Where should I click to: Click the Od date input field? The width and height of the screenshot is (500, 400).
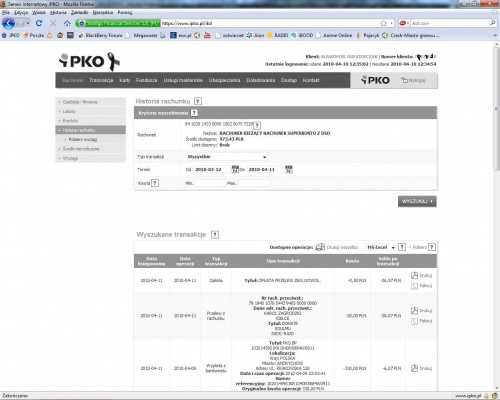(x=212, y=169)
